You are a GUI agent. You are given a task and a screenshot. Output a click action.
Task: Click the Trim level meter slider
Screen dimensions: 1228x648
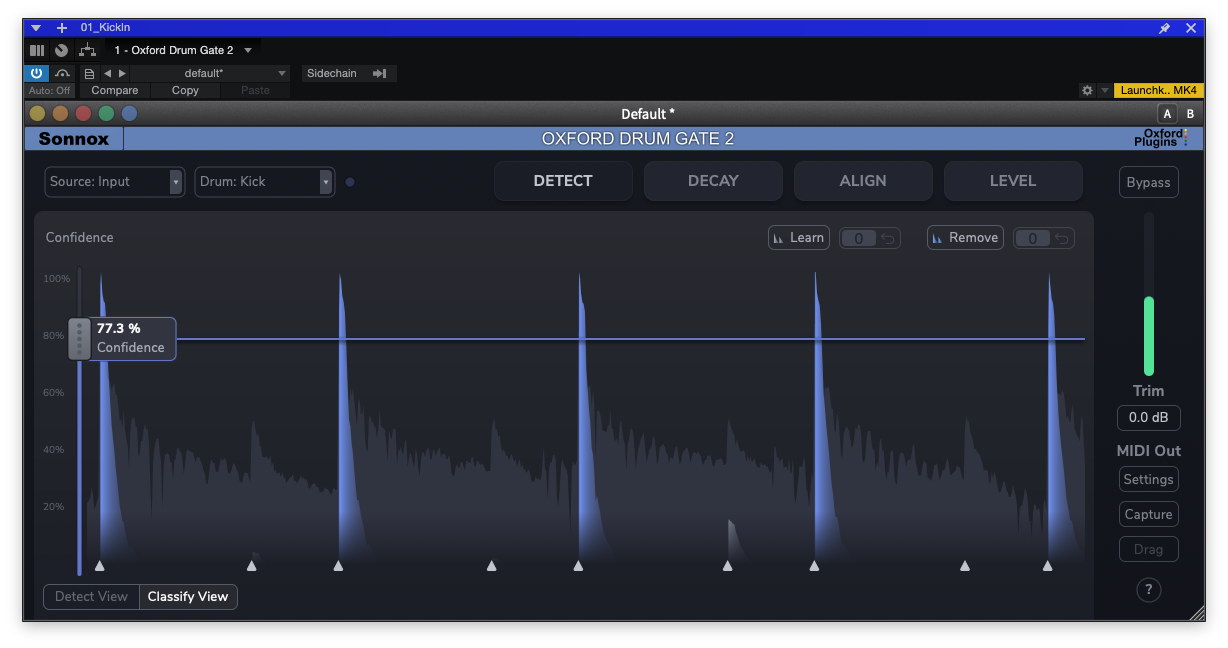pyautogui.click(x=1148, y=294)
